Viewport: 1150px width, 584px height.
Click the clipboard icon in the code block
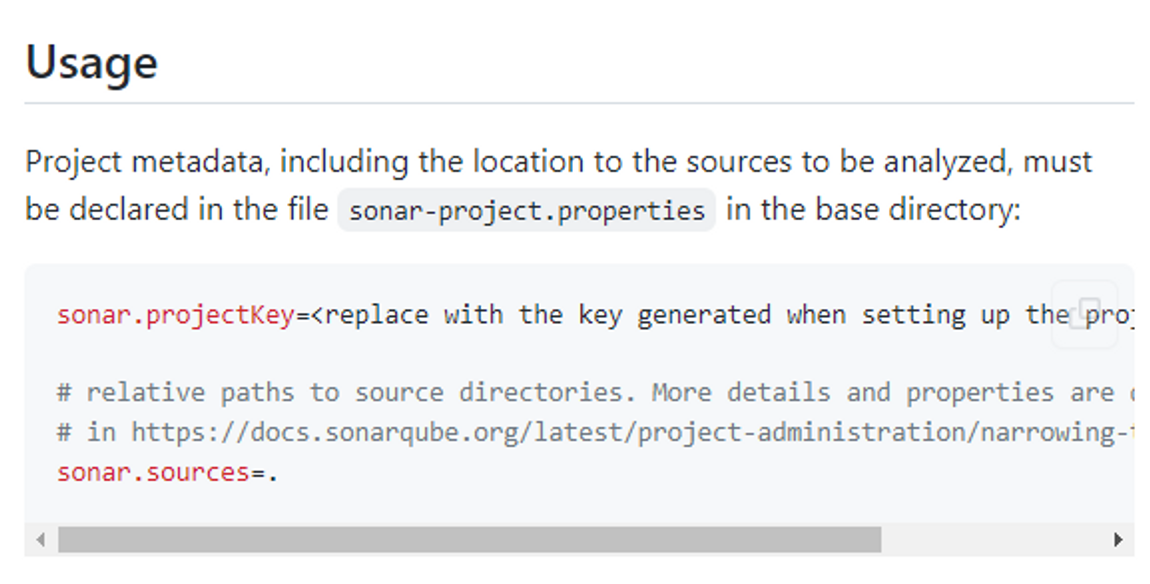point(1084,313)
